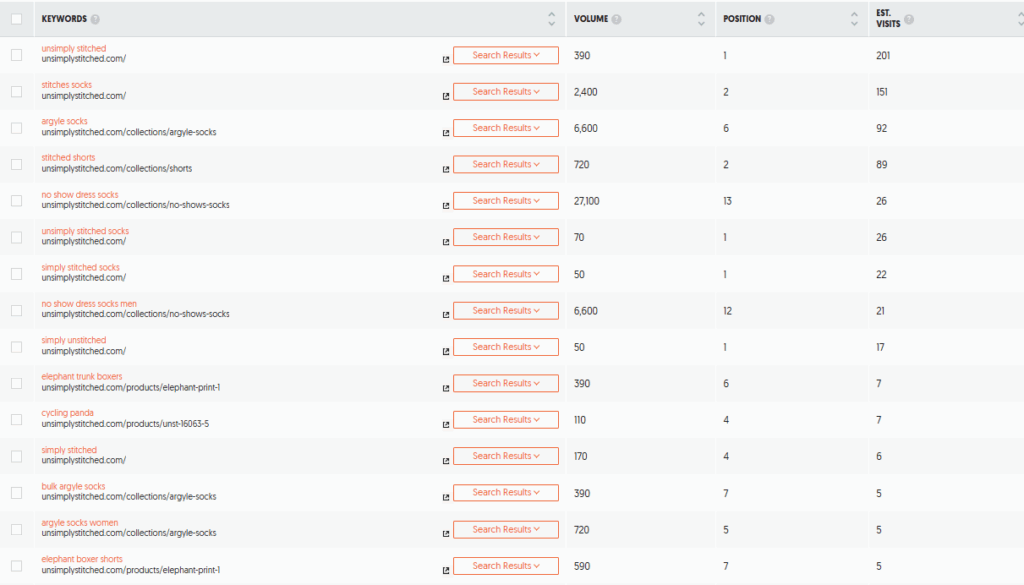This screenshot has height=585, width=1024.
Task: Open external link icon for argyle socks row
Action: [446, 133]
